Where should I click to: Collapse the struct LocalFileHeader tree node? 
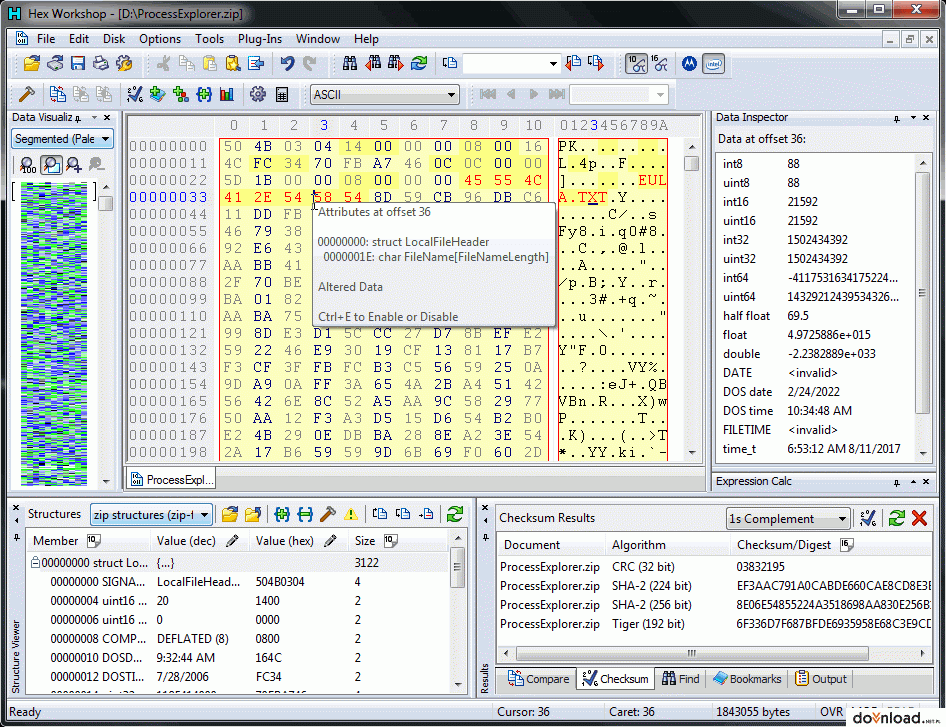36,562
